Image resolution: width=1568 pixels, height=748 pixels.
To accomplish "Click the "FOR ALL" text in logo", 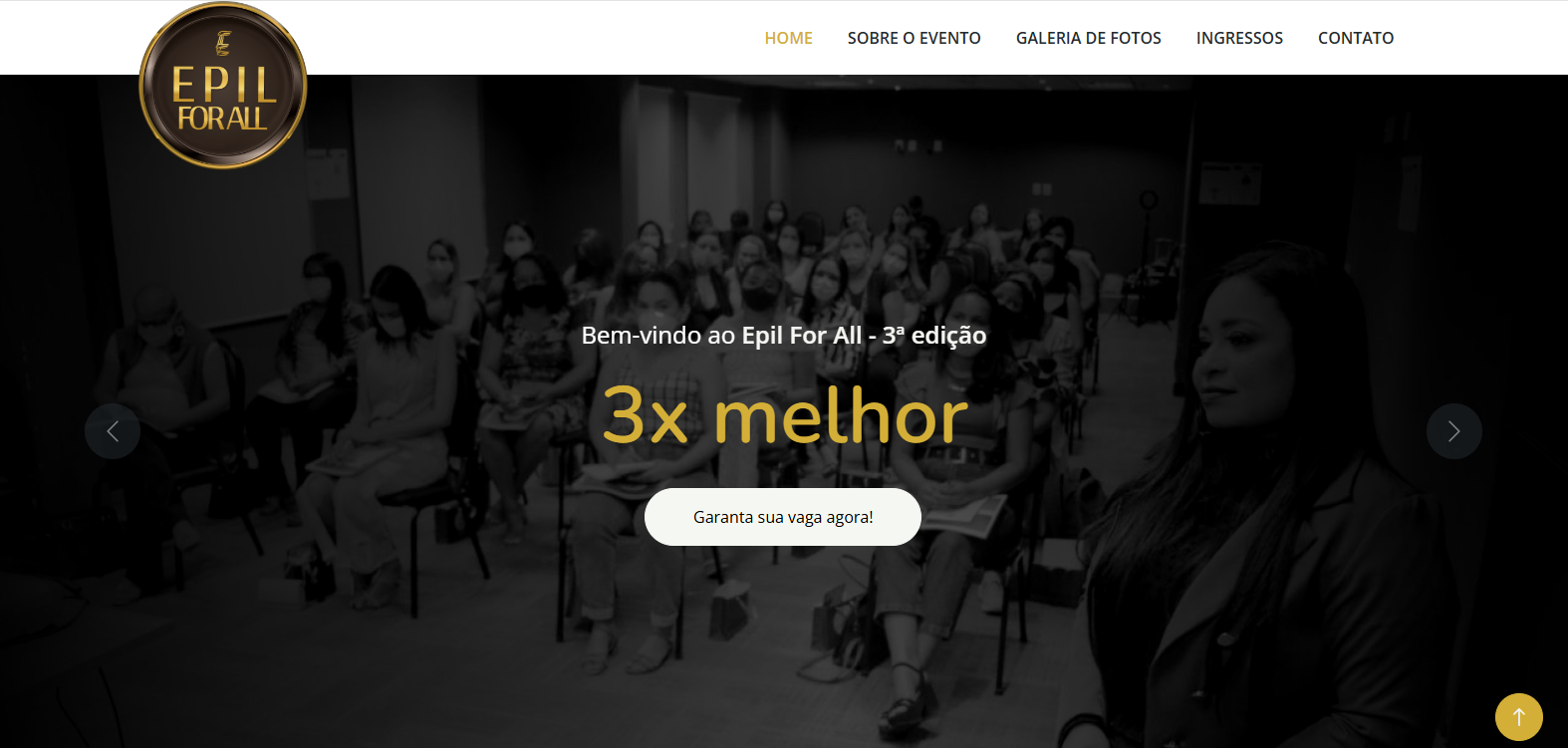I will pos(223,119).
